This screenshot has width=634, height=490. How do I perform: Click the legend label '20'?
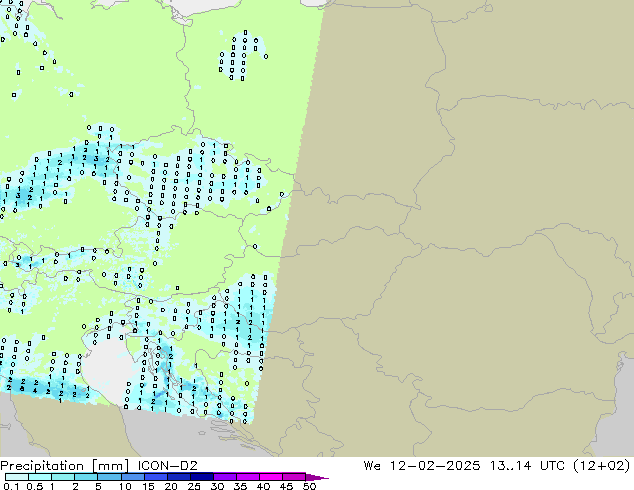click(x=171, y=486)
